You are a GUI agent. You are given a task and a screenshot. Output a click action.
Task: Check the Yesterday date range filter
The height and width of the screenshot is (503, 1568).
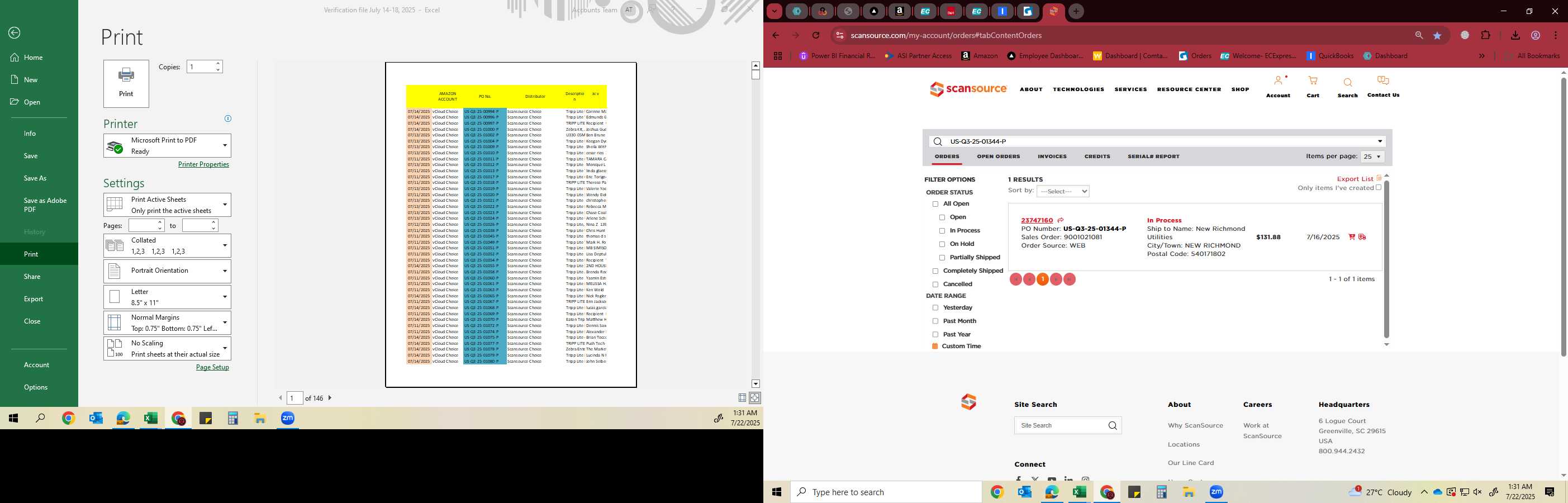(935, 308)
